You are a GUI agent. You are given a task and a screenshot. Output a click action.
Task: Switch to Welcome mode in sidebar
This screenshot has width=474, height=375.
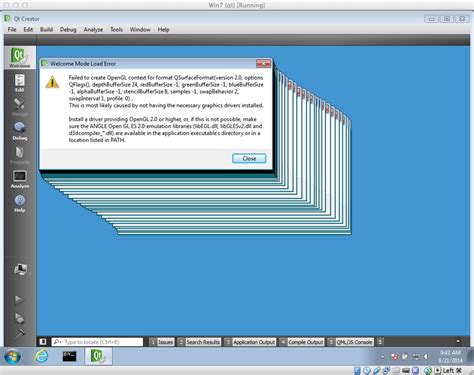coord(20,58)
